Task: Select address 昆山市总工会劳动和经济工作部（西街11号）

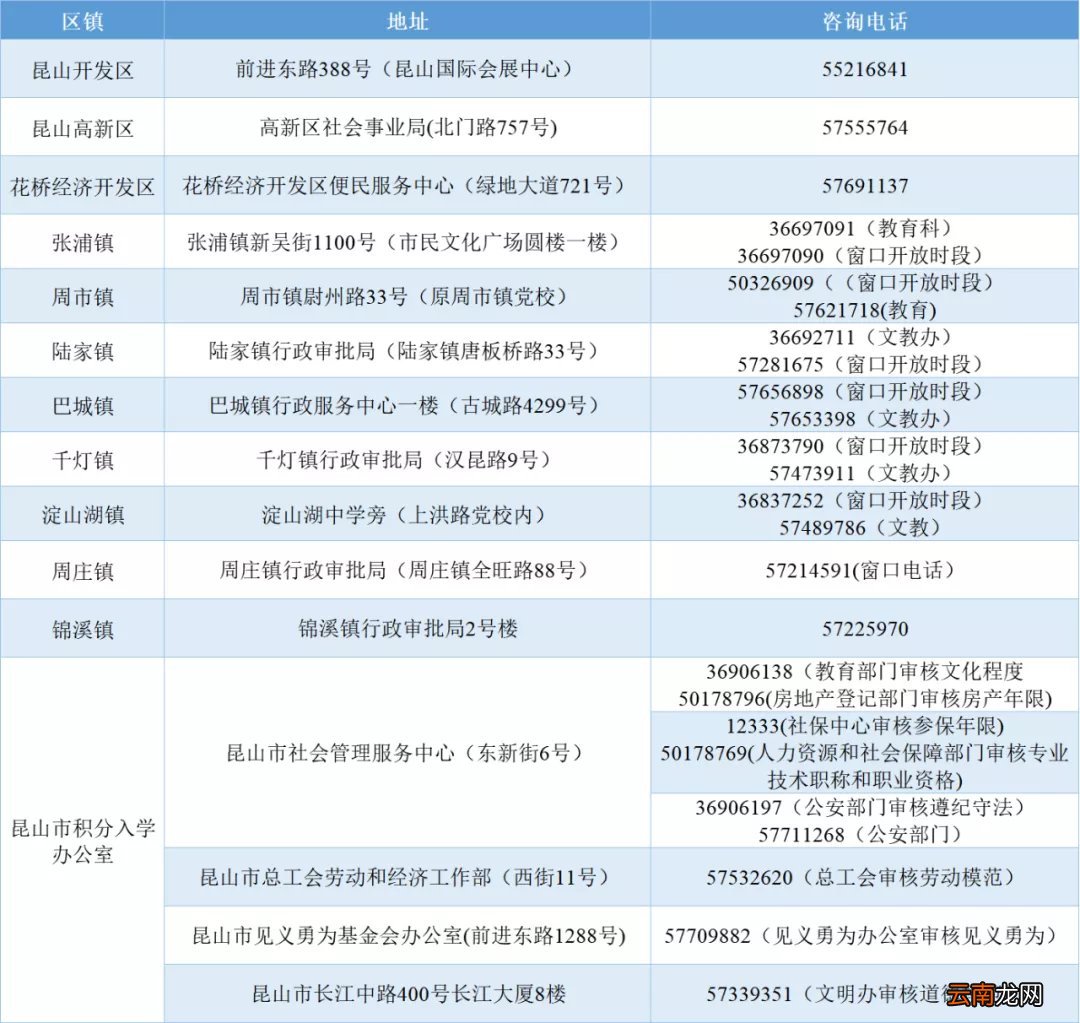Action: (x=407, y=877)
